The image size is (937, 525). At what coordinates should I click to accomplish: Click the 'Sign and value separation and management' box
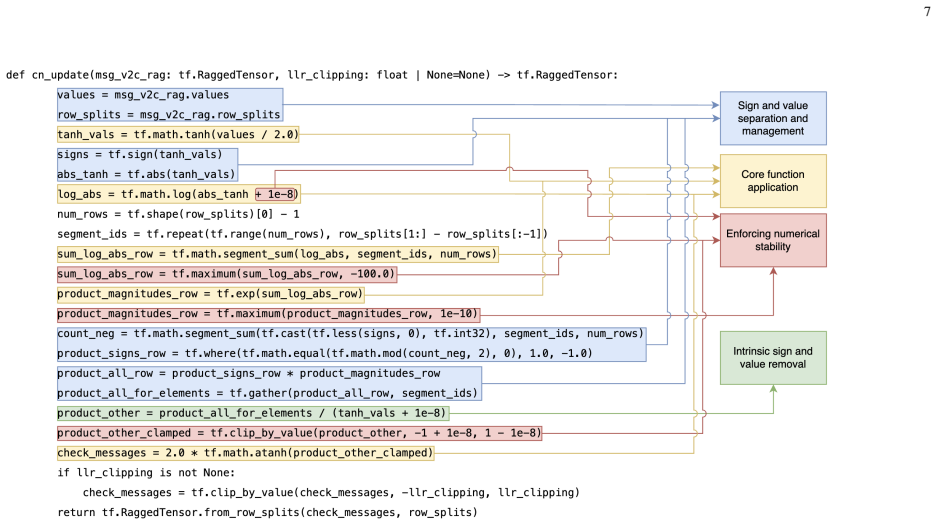click(773, 118)
